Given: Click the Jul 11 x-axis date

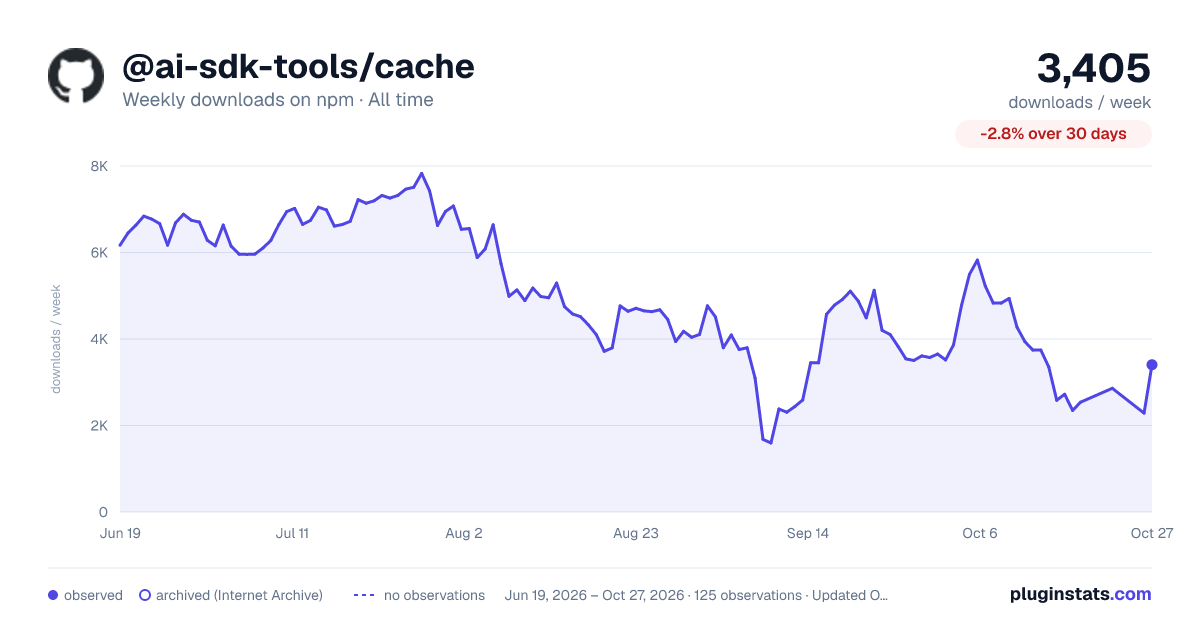Looking at the screenshot, I should click(292, 533).
